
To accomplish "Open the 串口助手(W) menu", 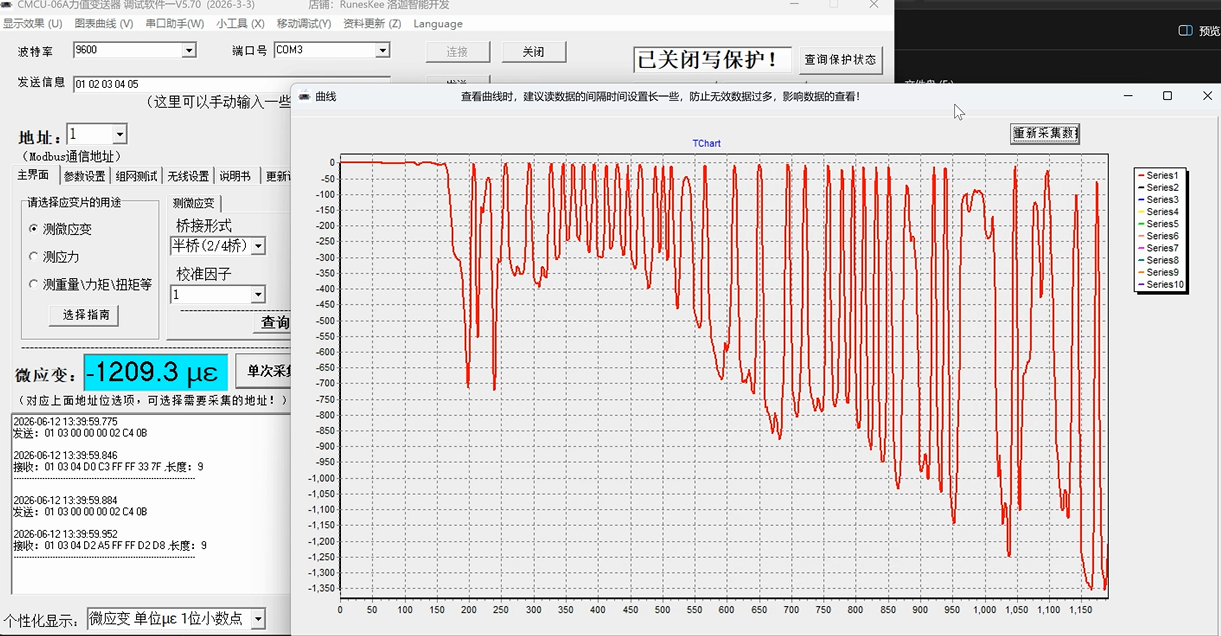I will coord(175,23).
